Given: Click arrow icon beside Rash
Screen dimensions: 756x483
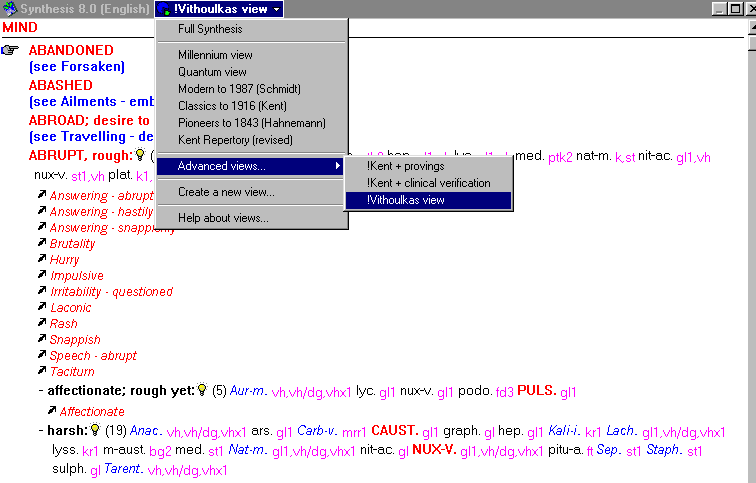Looking at the screenshot, I should (42, 322).
